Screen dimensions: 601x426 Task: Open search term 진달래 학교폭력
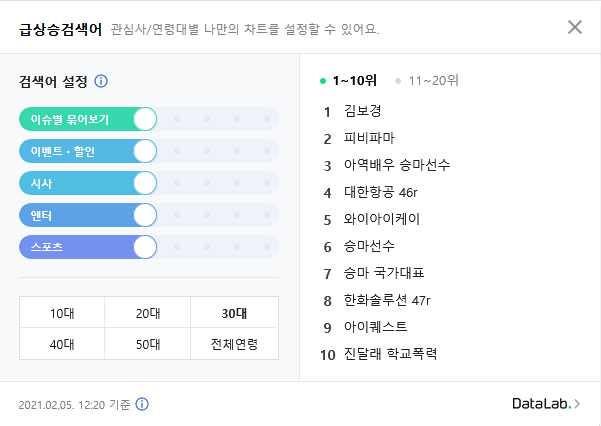[x=390, y=354]
